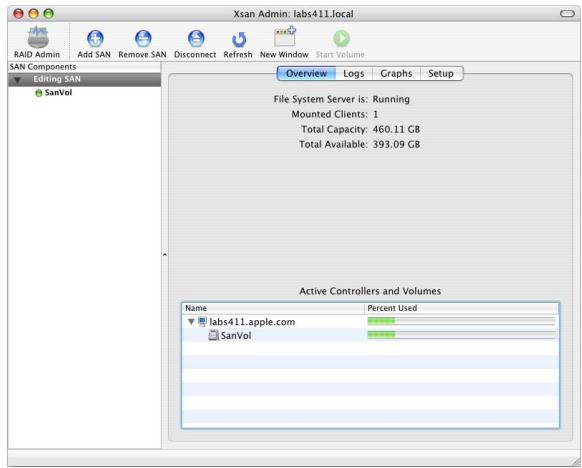Open the Setup tab
The height and width of the screenshot is (468, 582).
point(441,73)
